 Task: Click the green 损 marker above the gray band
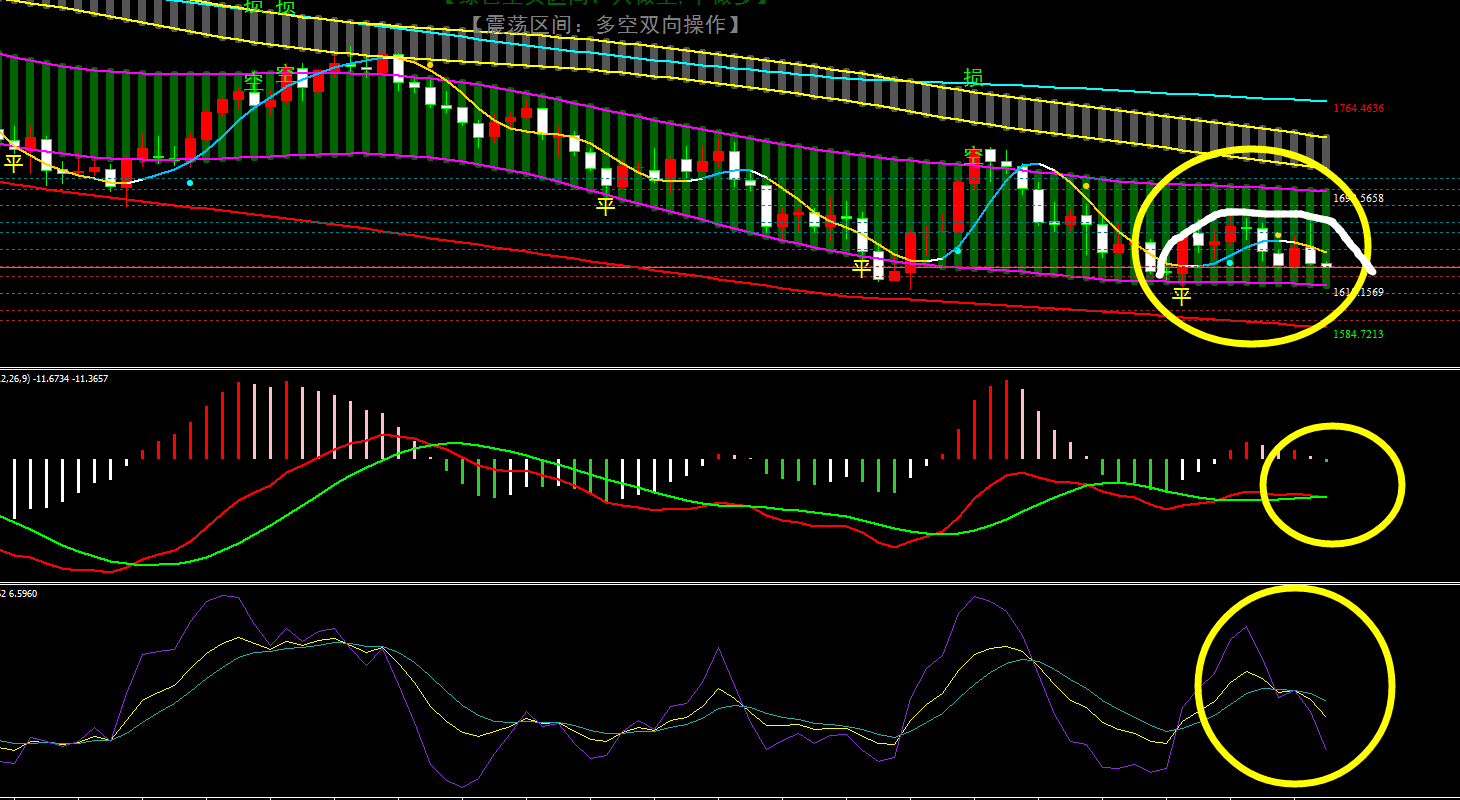pyautogui.click(x=973, y=76)
